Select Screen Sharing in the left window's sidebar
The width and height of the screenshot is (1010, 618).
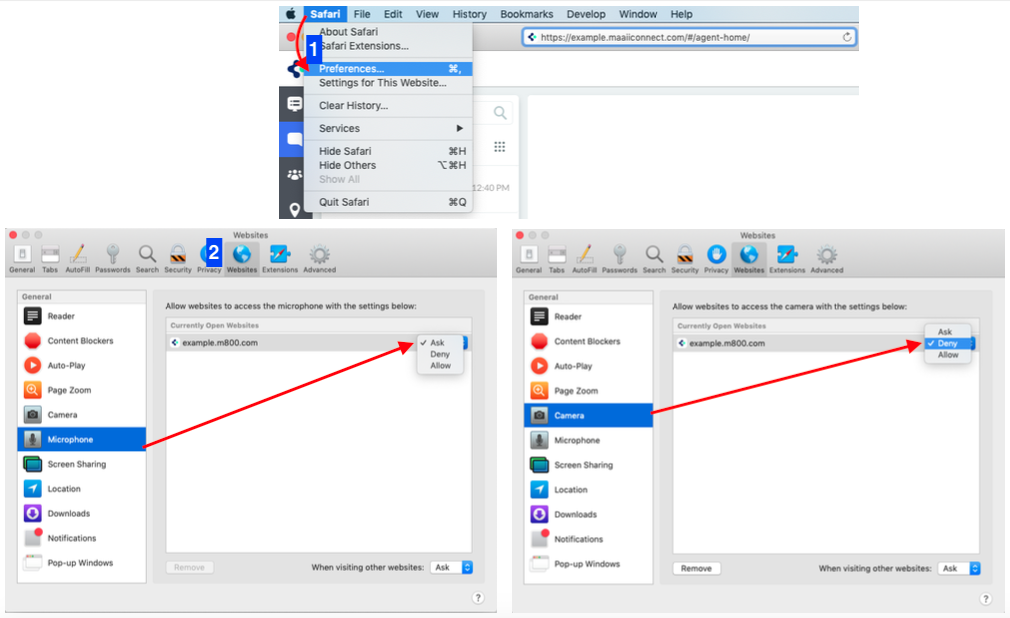82,464
